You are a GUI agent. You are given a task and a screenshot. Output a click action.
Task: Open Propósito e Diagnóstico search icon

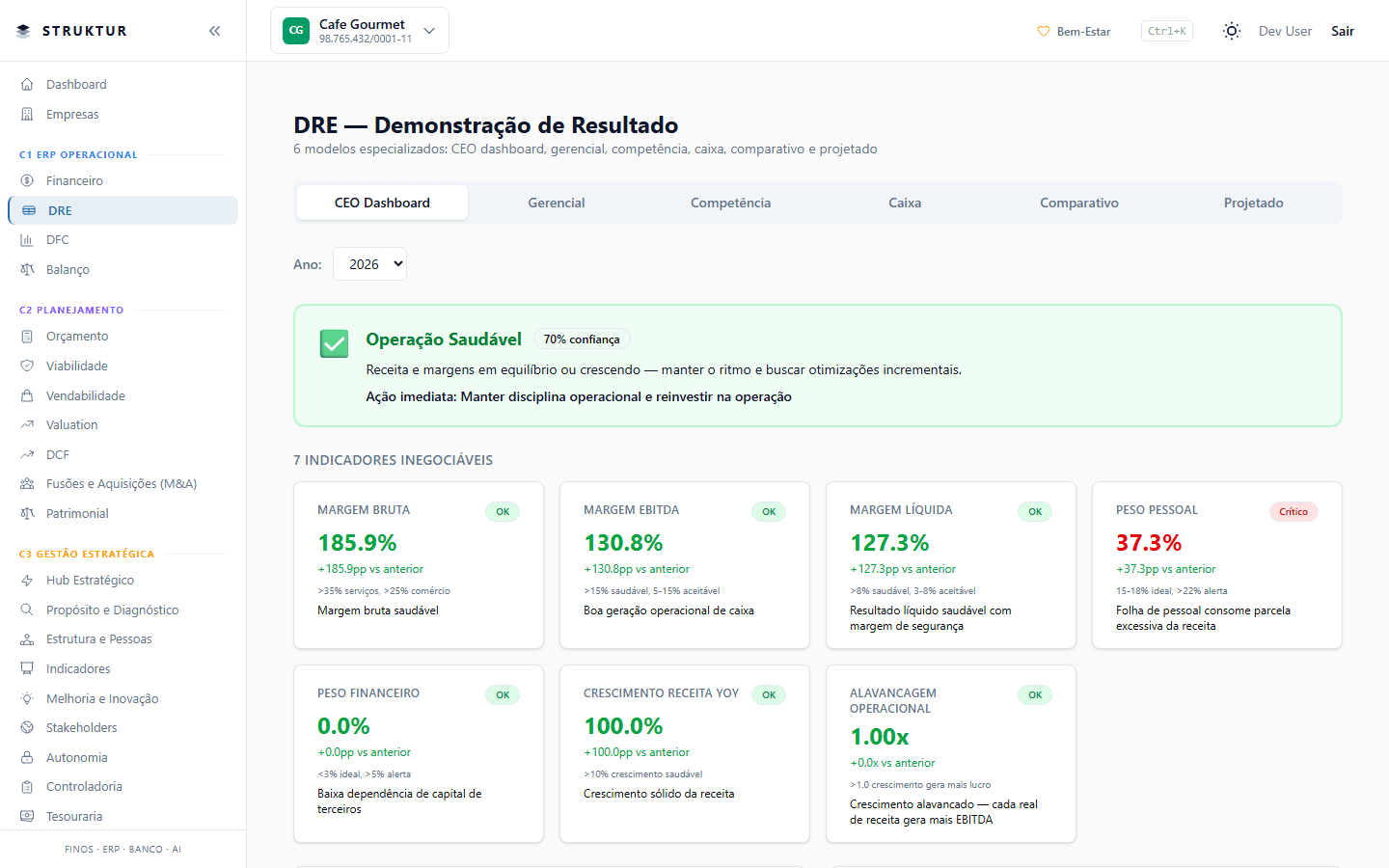[x=27, y=610]
